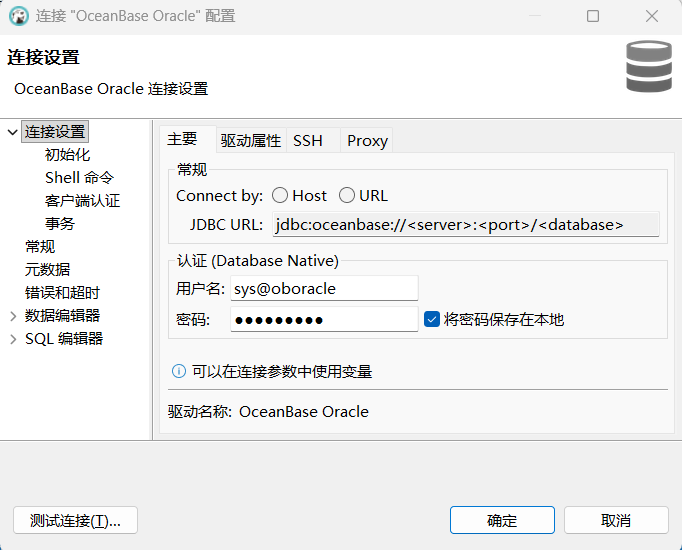Screen dimensions: 682x550
Task: Close the configuration dialog window
Action: (x=652, y=16)
